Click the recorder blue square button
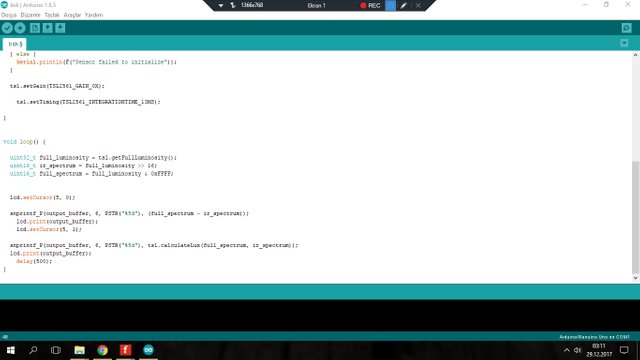Viewport: 640px width, 360px height. click(x=390, y=5)
